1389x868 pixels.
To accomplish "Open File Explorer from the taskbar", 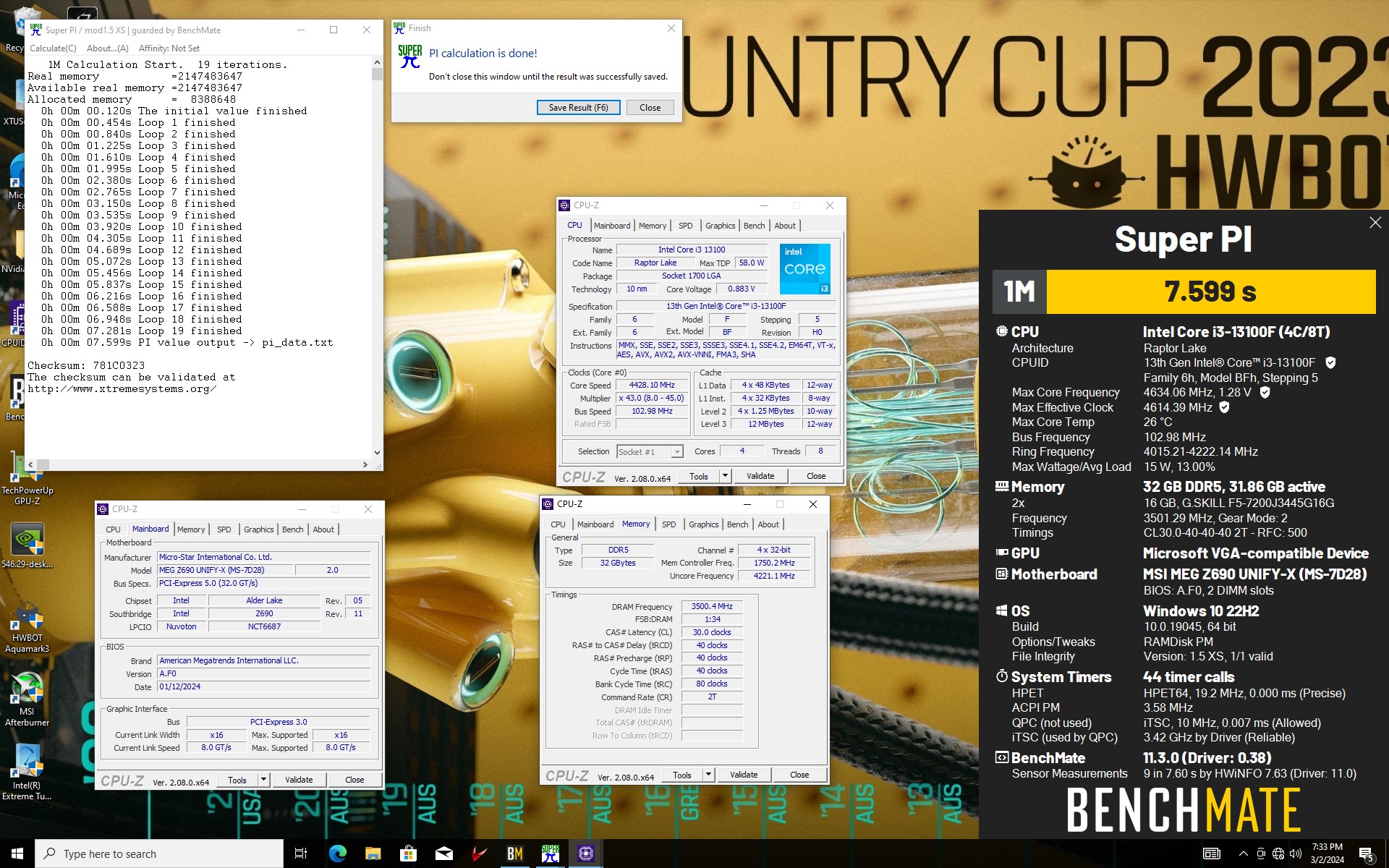I will (x=373, y=854).
